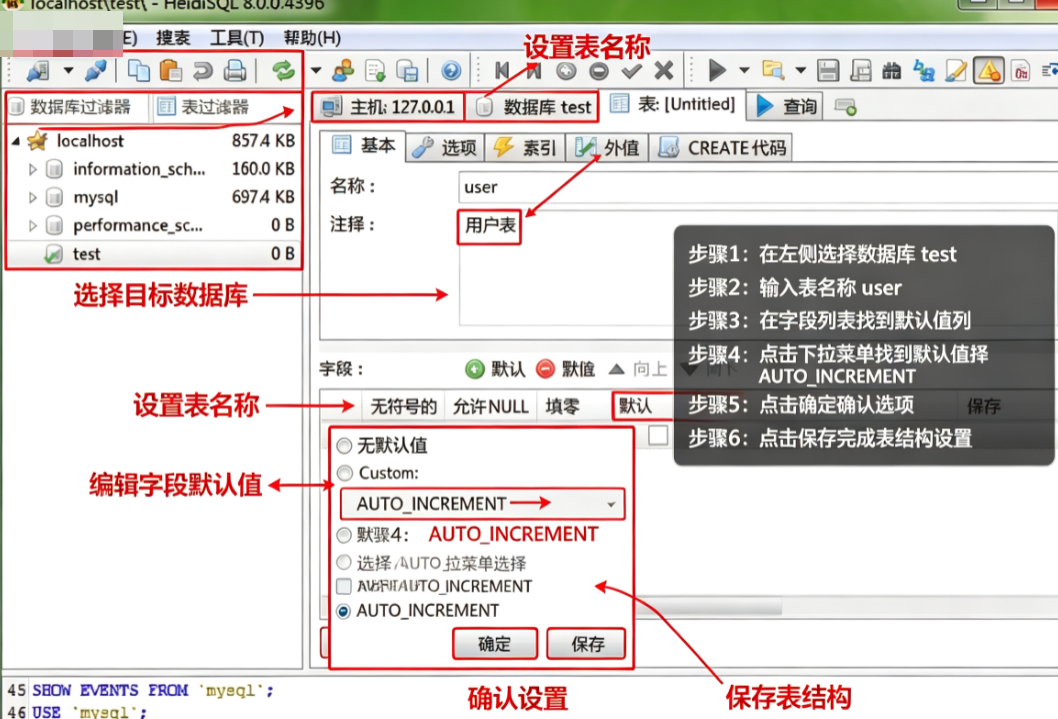This screenshot has width=1058, height=719.
Task: Select the Custom: radio button
Action: tap(345, 473)
